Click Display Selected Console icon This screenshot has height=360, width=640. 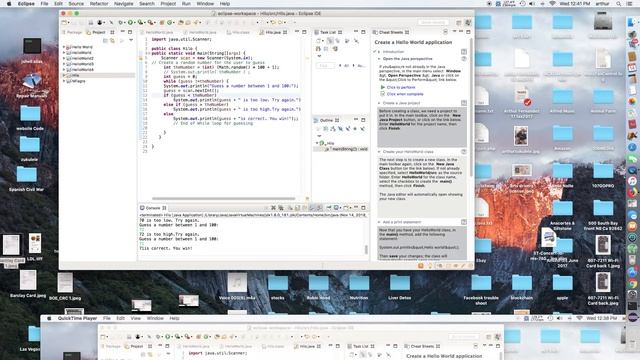[x=336, y=208]
